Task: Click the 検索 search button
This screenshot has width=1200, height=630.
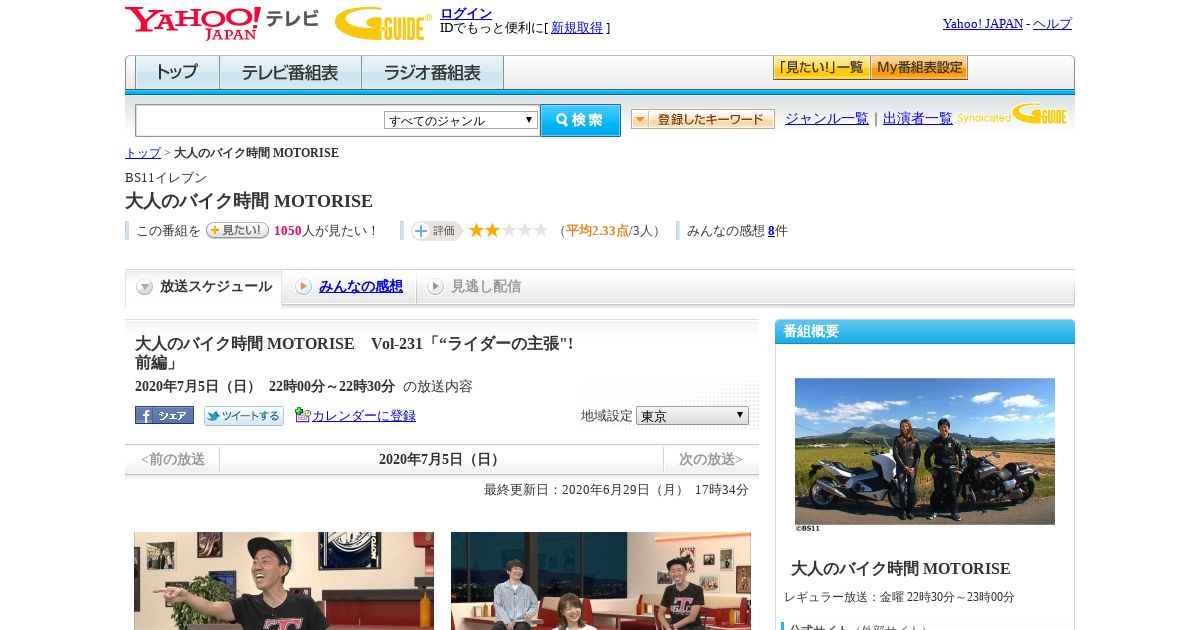Action: (580, 120)
